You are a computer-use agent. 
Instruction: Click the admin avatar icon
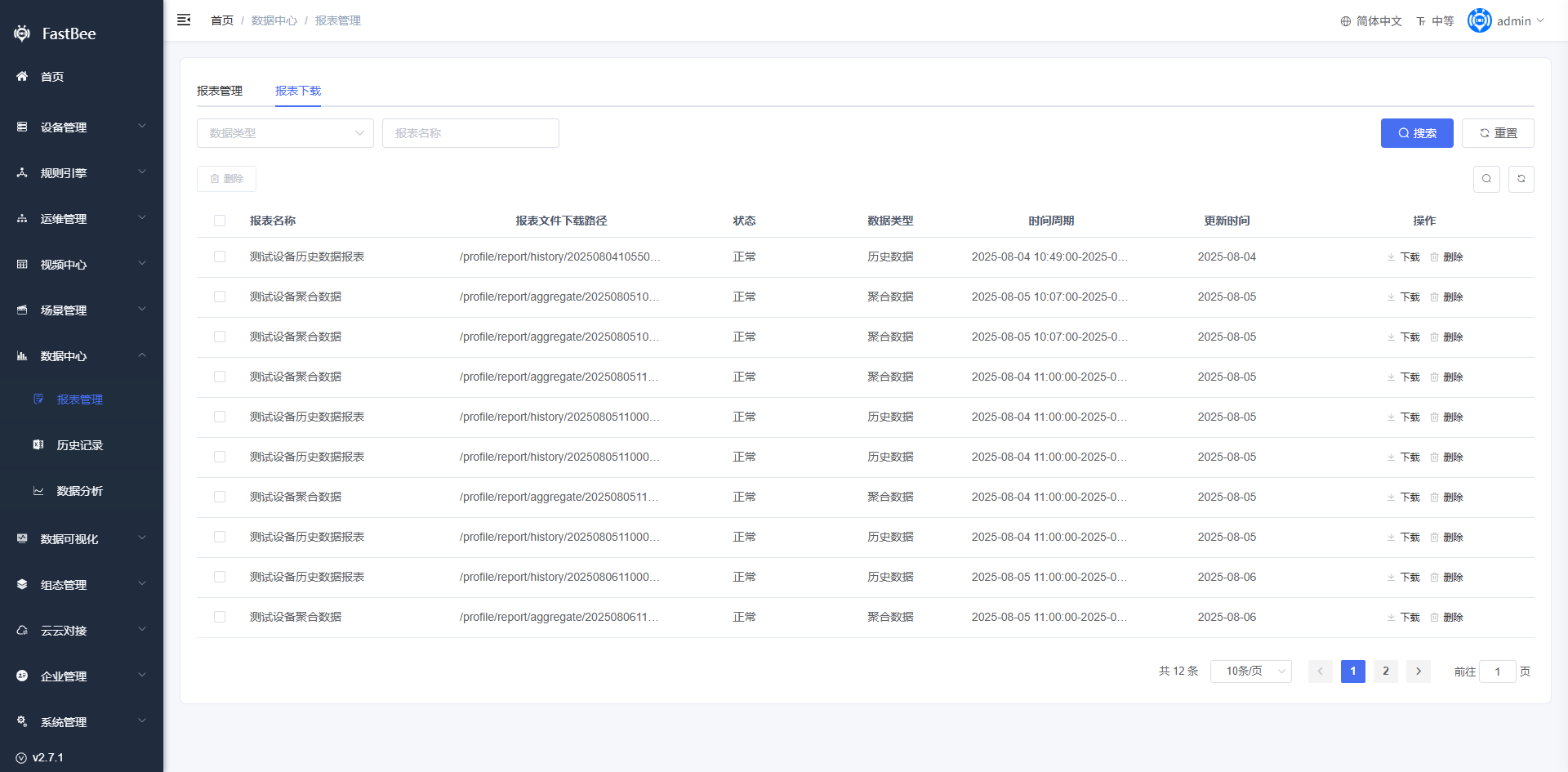pyautogui.click(x=1479, y=20)
